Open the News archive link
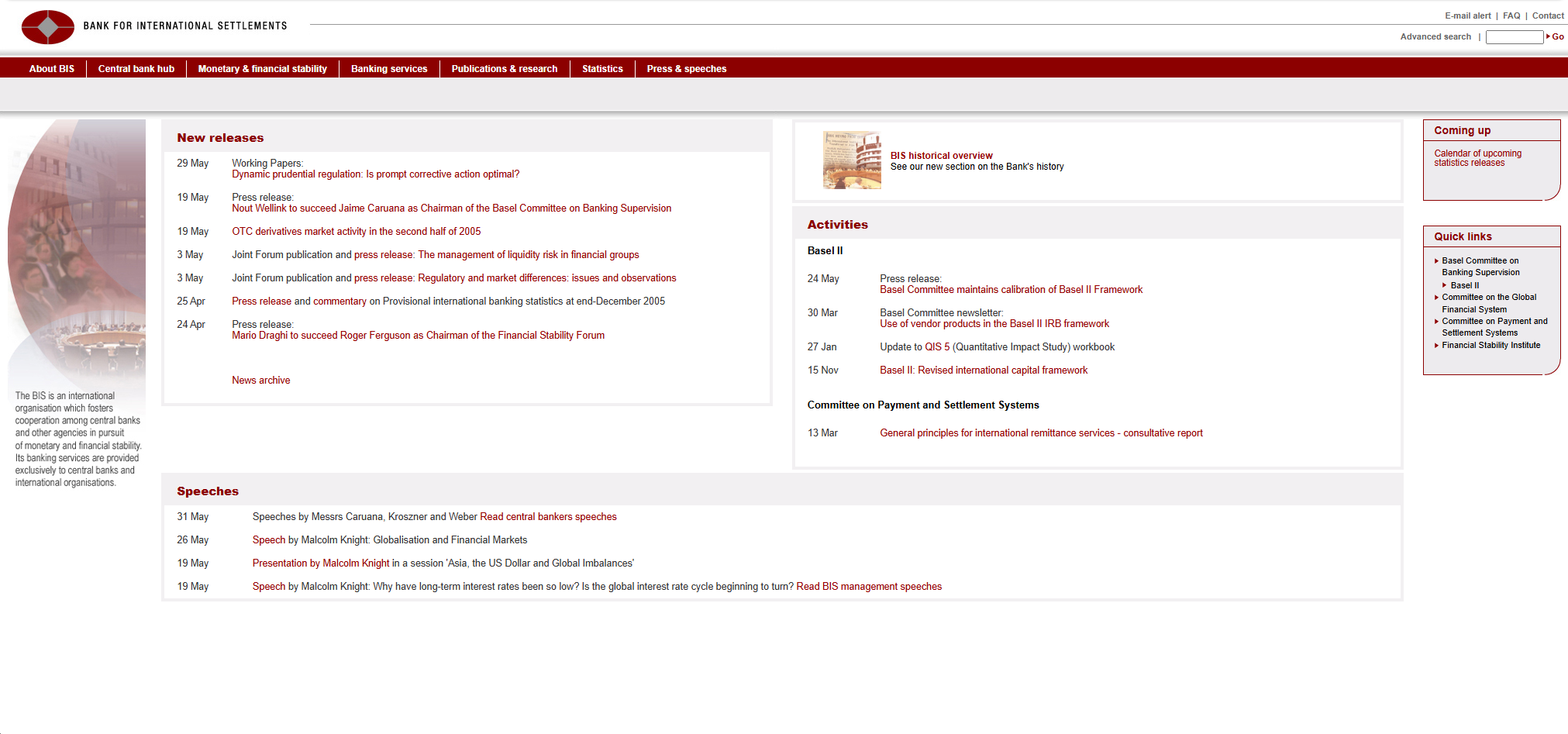This screenshot has height=734, width=1568. (261, 381)
